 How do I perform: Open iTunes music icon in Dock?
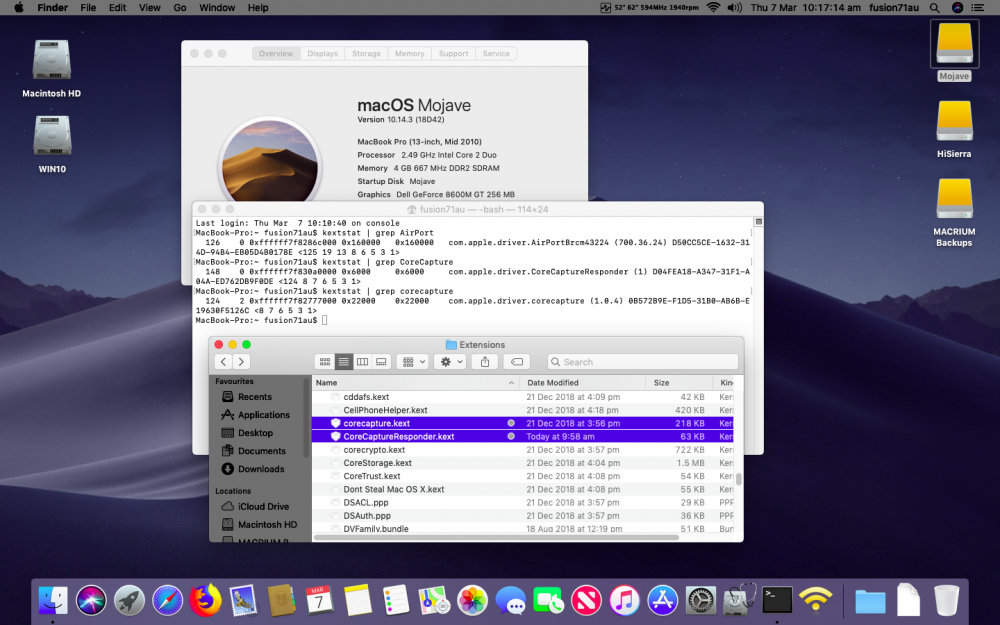[x=624, y=600]
